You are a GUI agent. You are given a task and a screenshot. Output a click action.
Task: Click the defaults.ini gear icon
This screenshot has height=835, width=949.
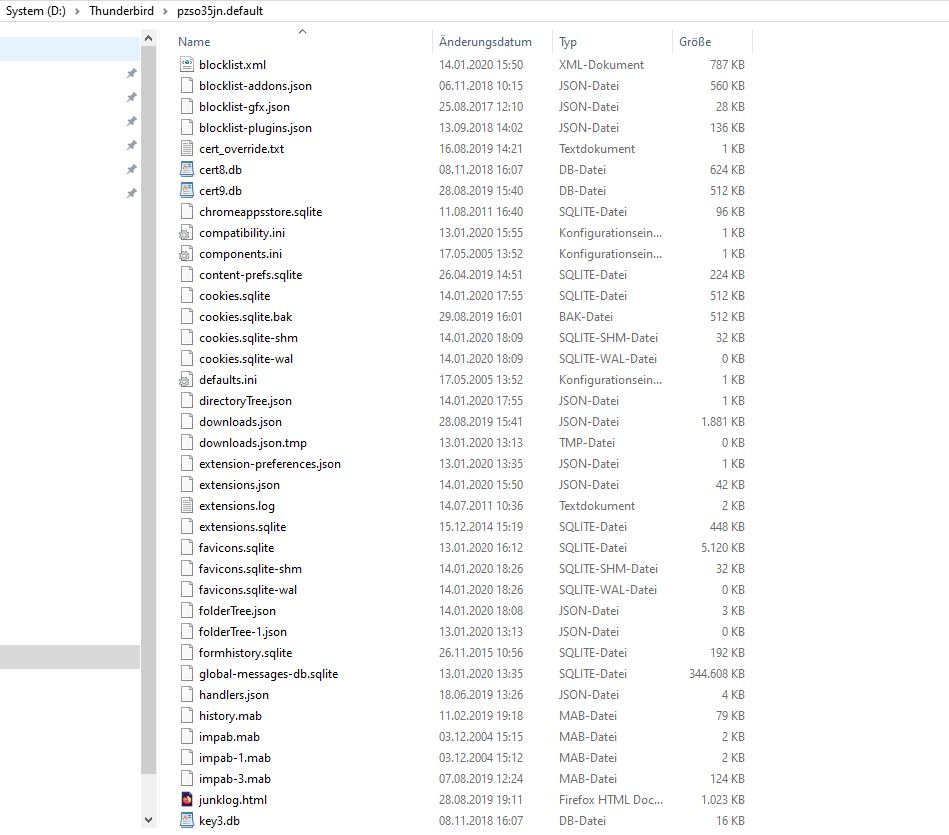pos(186,380)
